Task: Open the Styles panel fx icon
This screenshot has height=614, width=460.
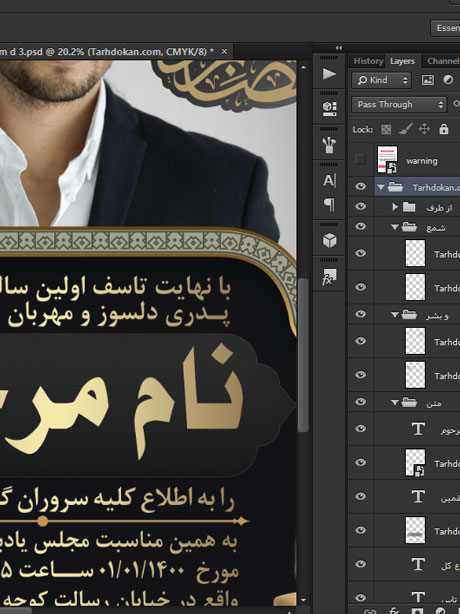Action: click(329, 276)
